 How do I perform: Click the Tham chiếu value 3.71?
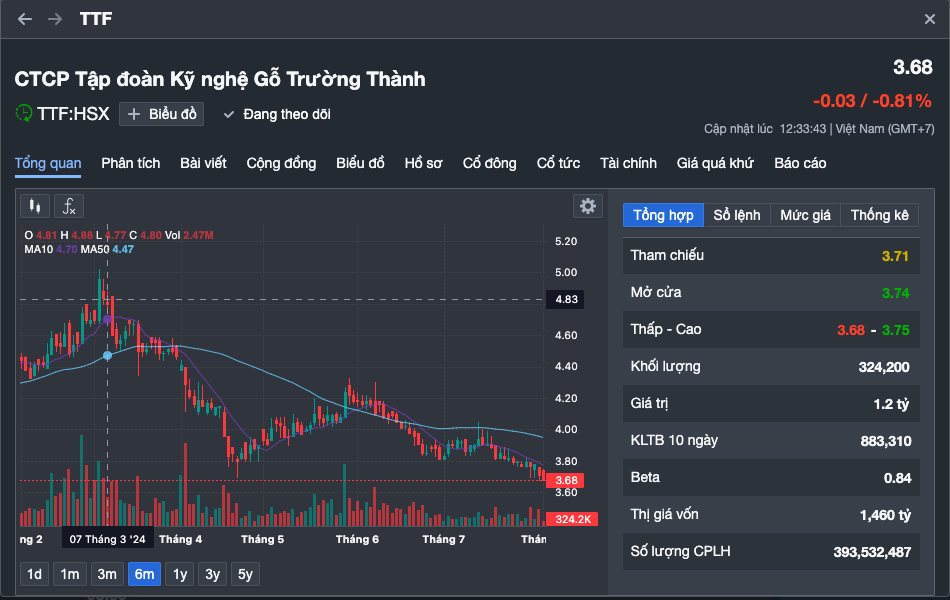click(895, 256)
